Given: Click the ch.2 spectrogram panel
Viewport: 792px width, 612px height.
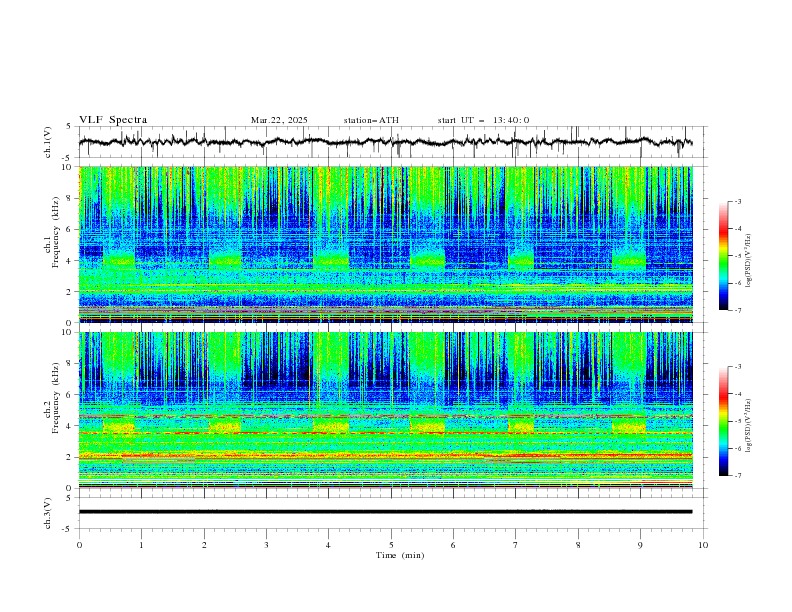Looking at the screenshot, I should [x=386, y=410].
